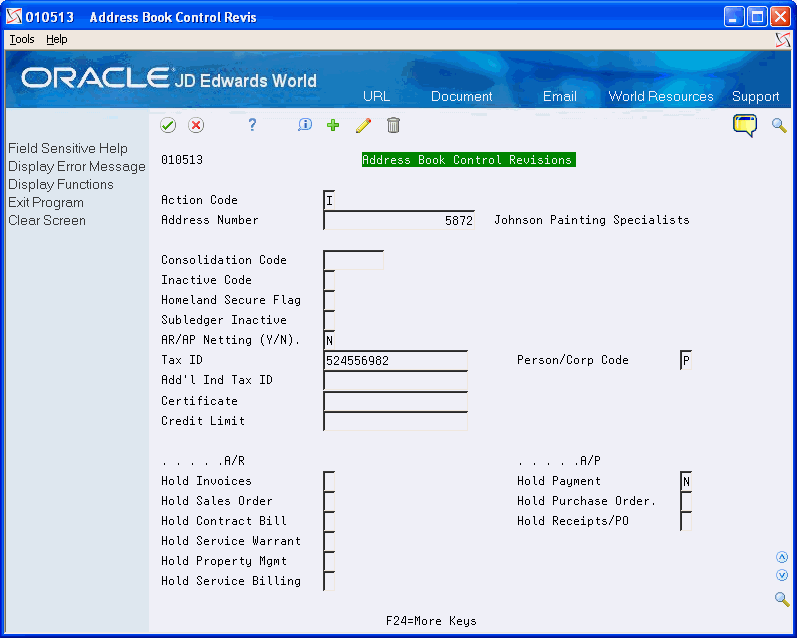Image resolution: width=797 pixels, height=638 pixels.
Task: Focus the AR/AP Netting field
Action: pyautogui.click(x=329, y=340)
